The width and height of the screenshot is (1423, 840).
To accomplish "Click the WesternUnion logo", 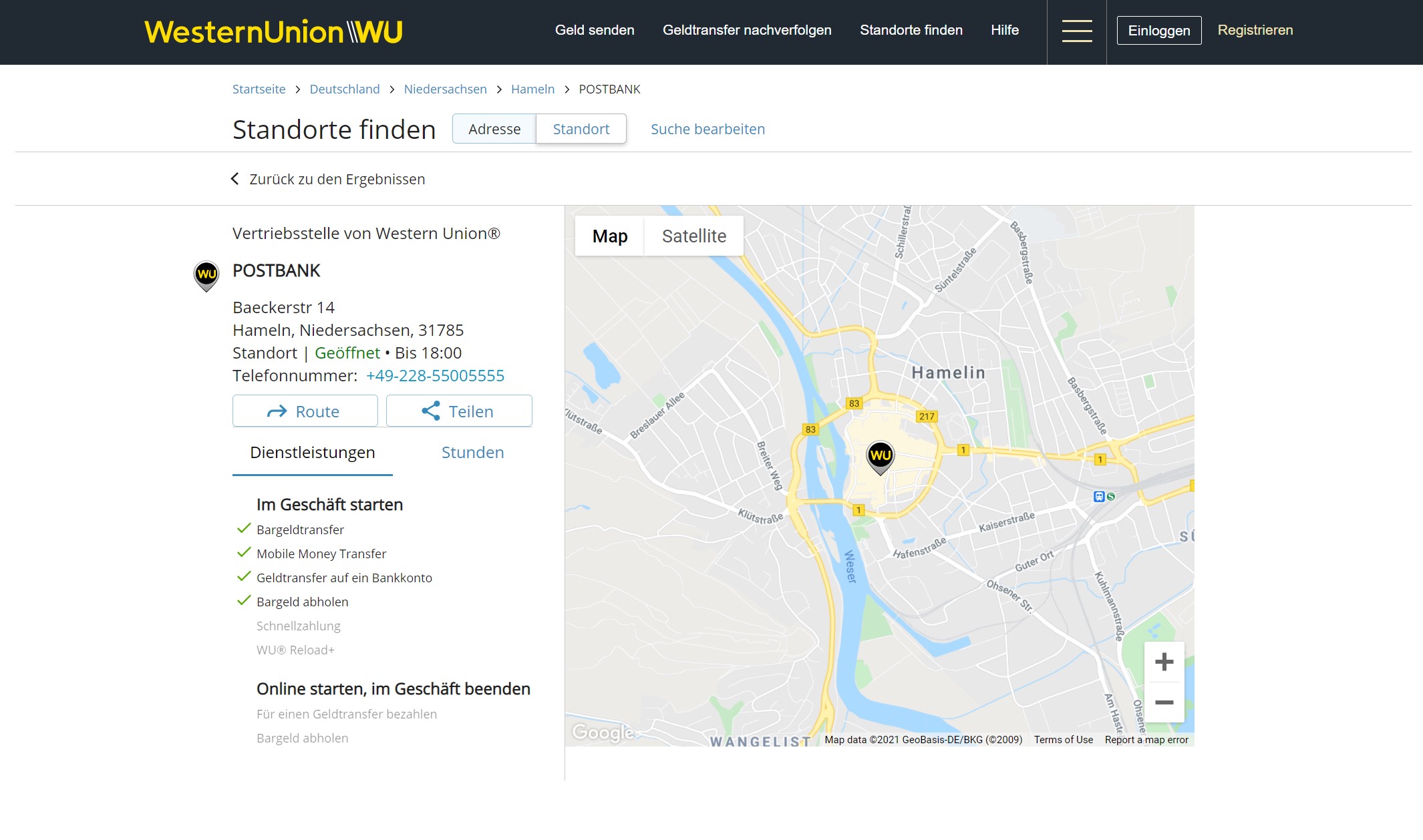I will click(273, 32).
